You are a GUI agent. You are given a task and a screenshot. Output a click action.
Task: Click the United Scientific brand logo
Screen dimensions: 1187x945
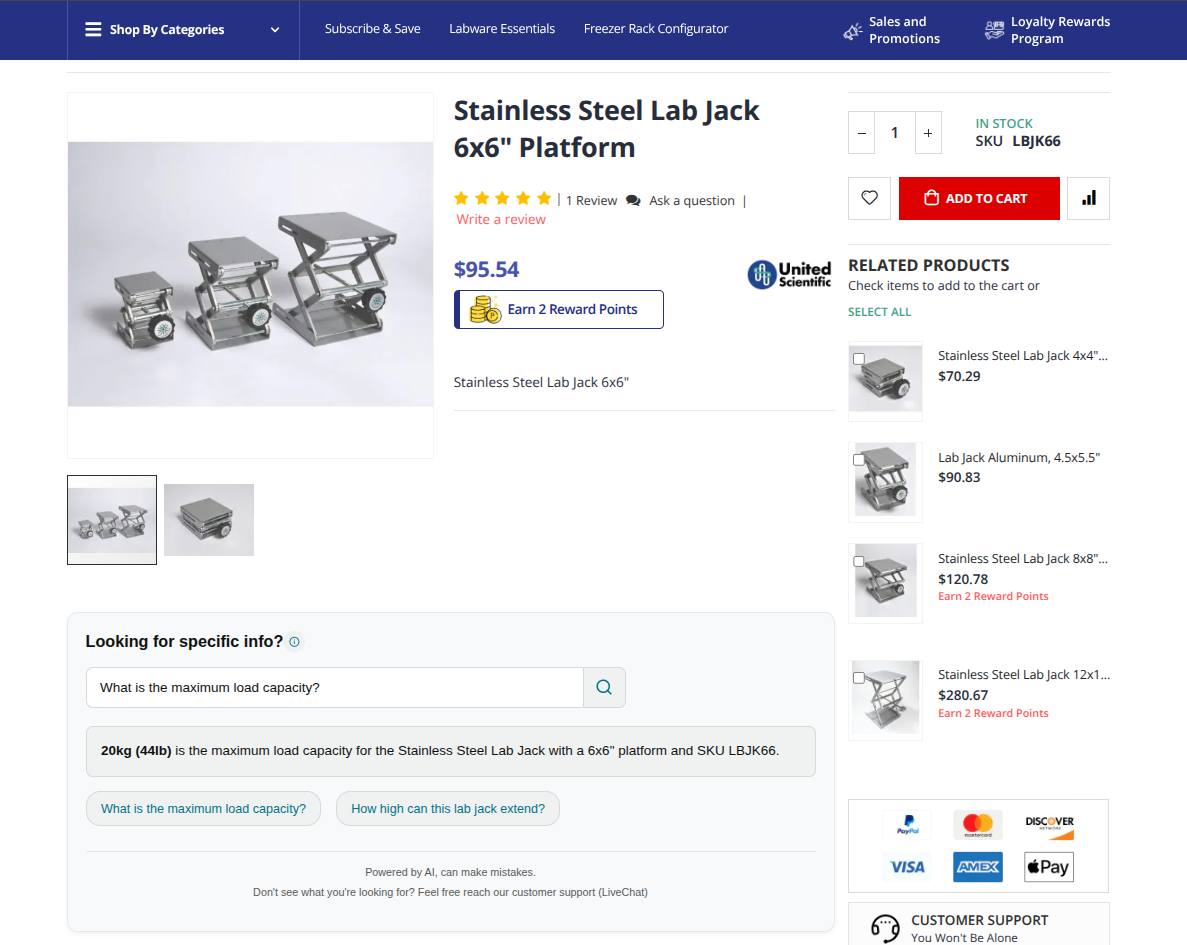[789, 275]
